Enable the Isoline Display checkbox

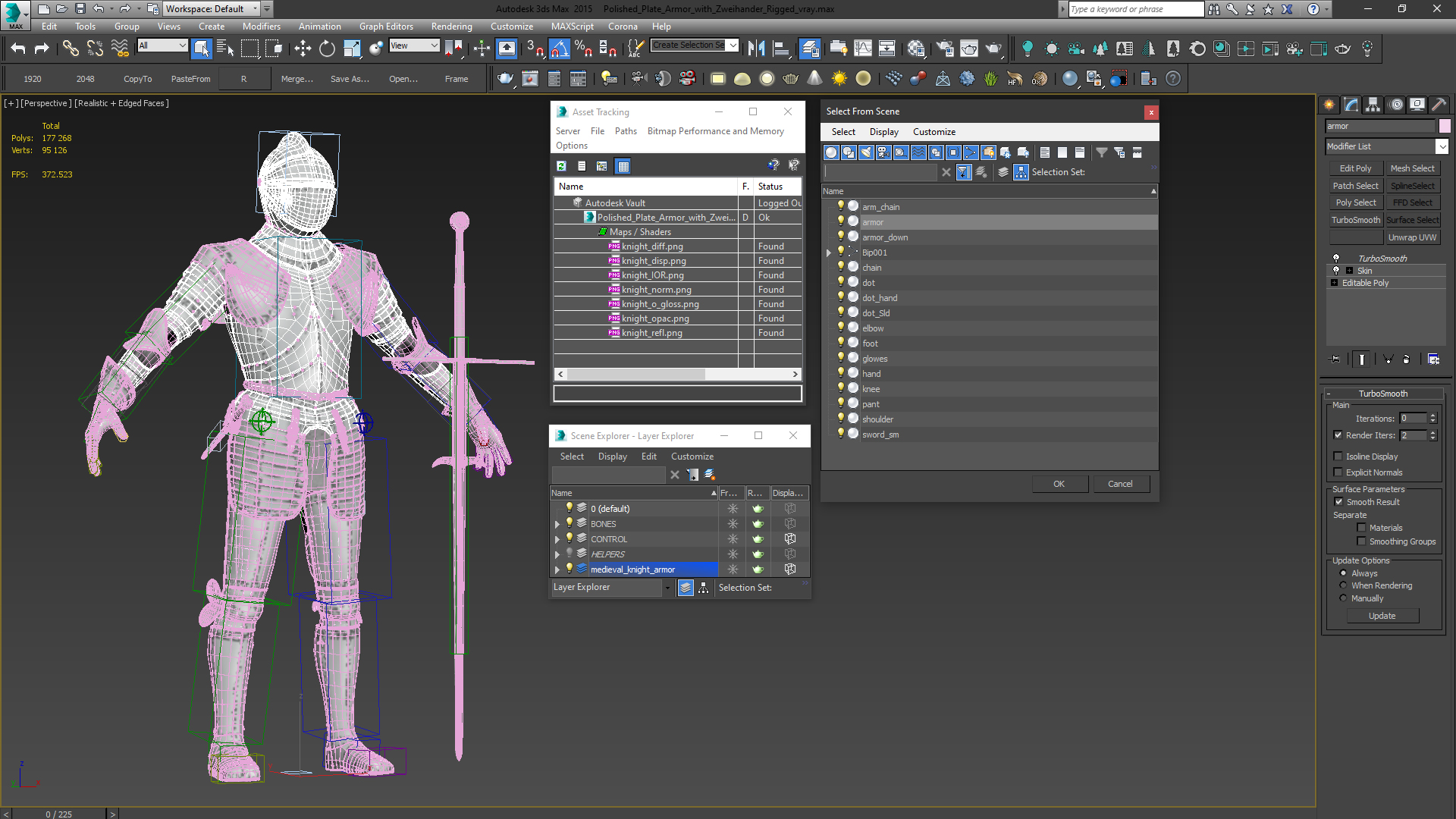pos(1338,456)
